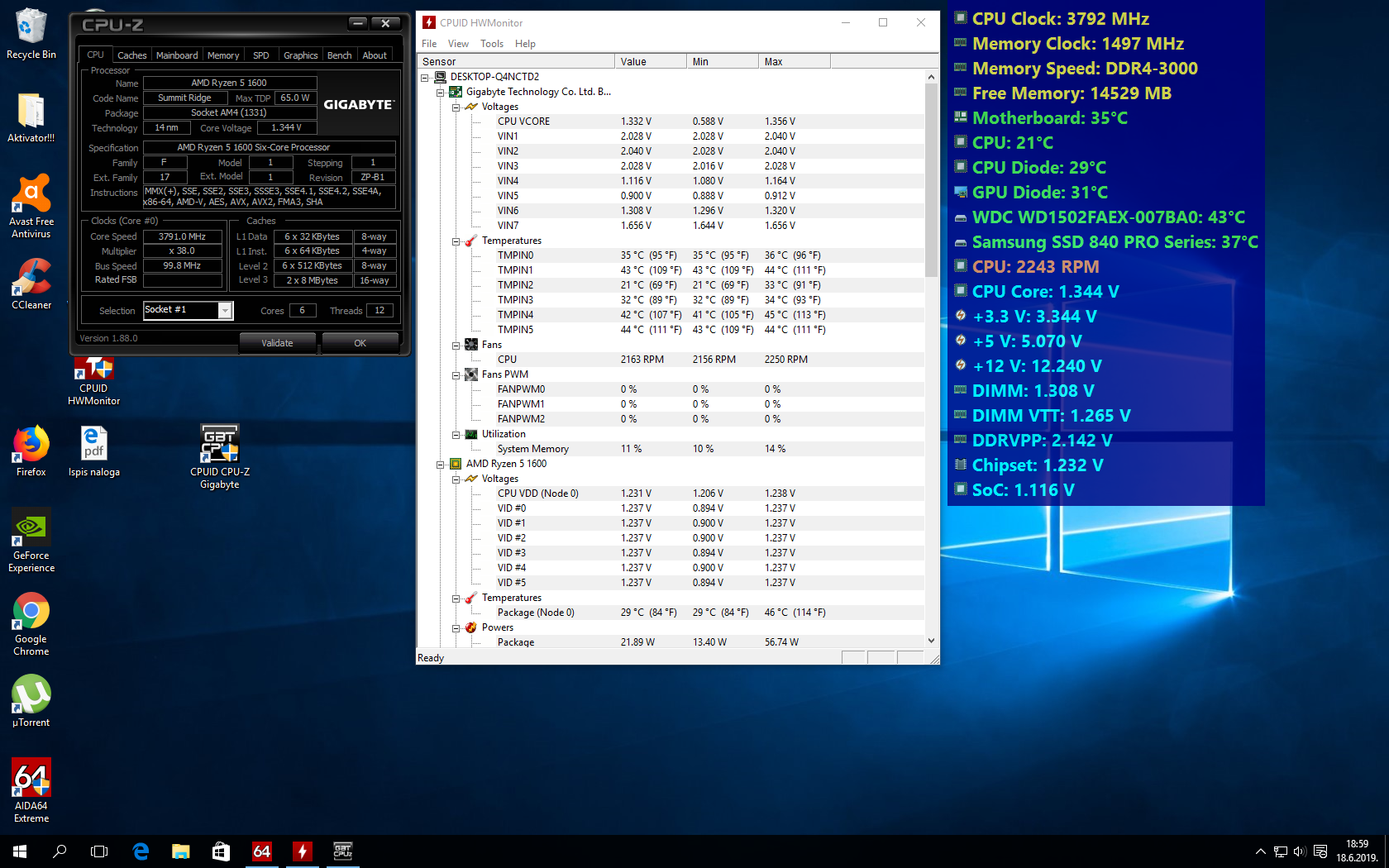1389x868 pixels.
Task: Open the Socket #1 selection dropdown
Action: coord(225,310)
